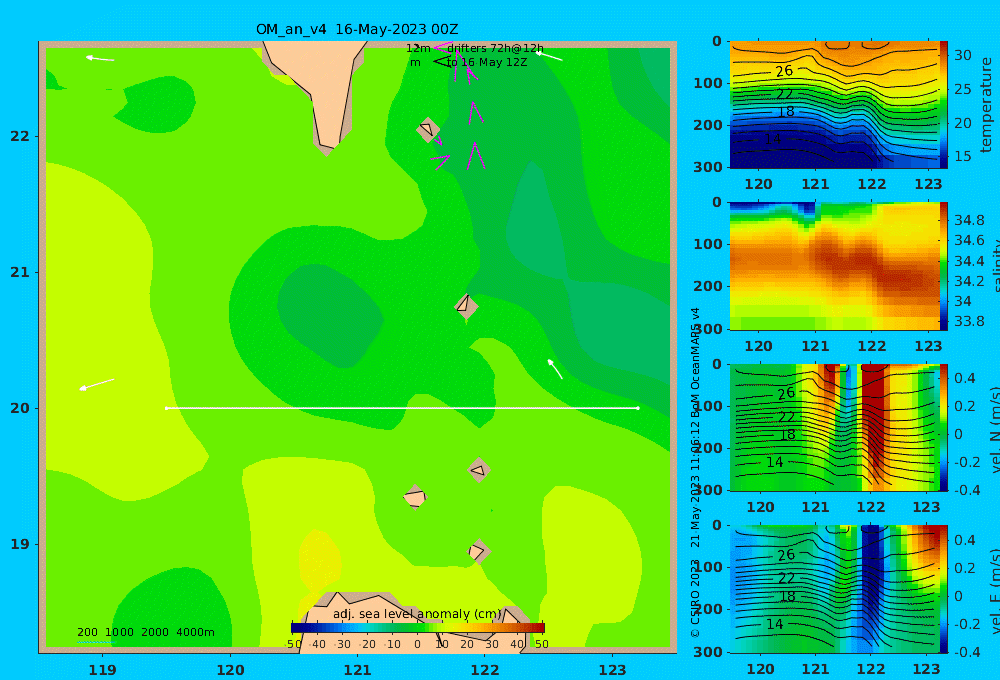Select the 'adj. sea level anomaly (cm)' label
This screenshot has height=680, width=1000.
(417, 614)
